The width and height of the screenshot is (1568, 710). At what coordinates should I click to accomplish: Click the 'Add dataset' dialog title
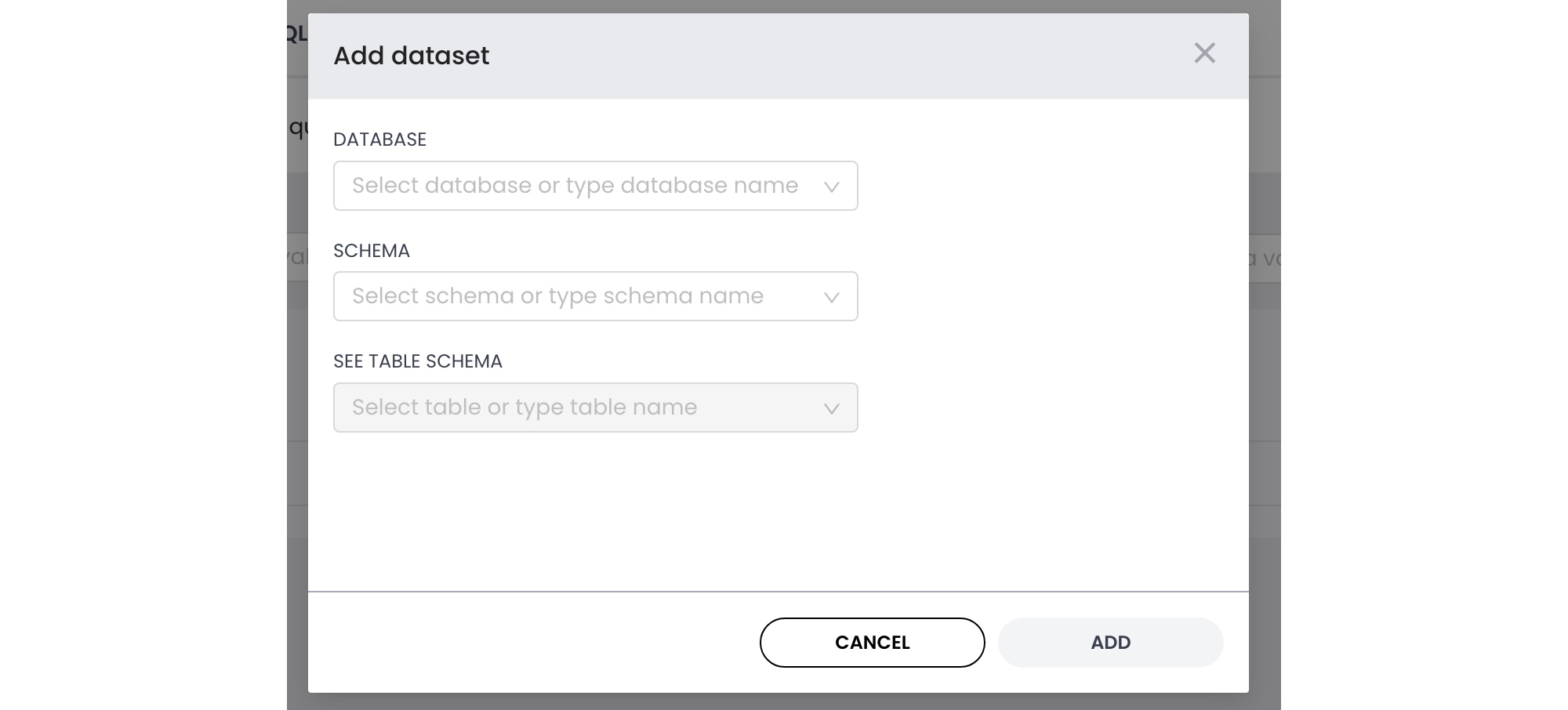[x=411, y=56]
